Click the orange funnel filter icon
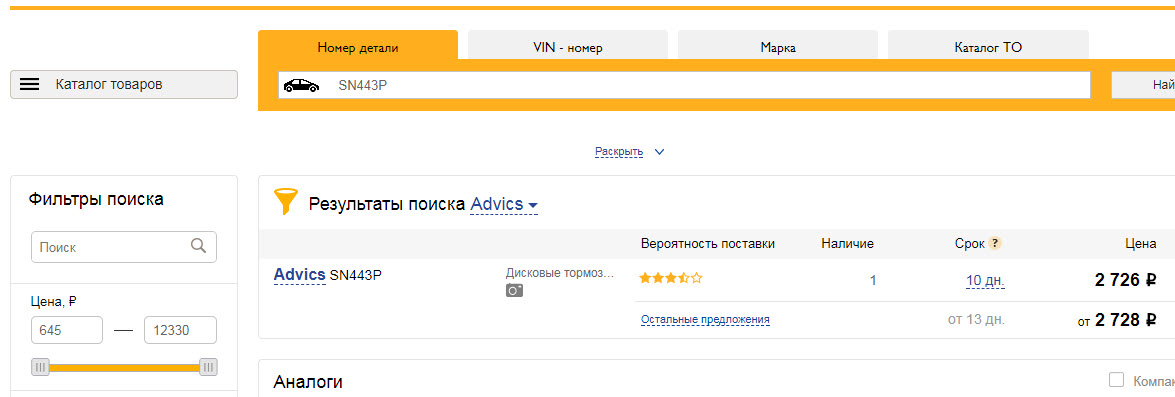 tap(286, 202)
